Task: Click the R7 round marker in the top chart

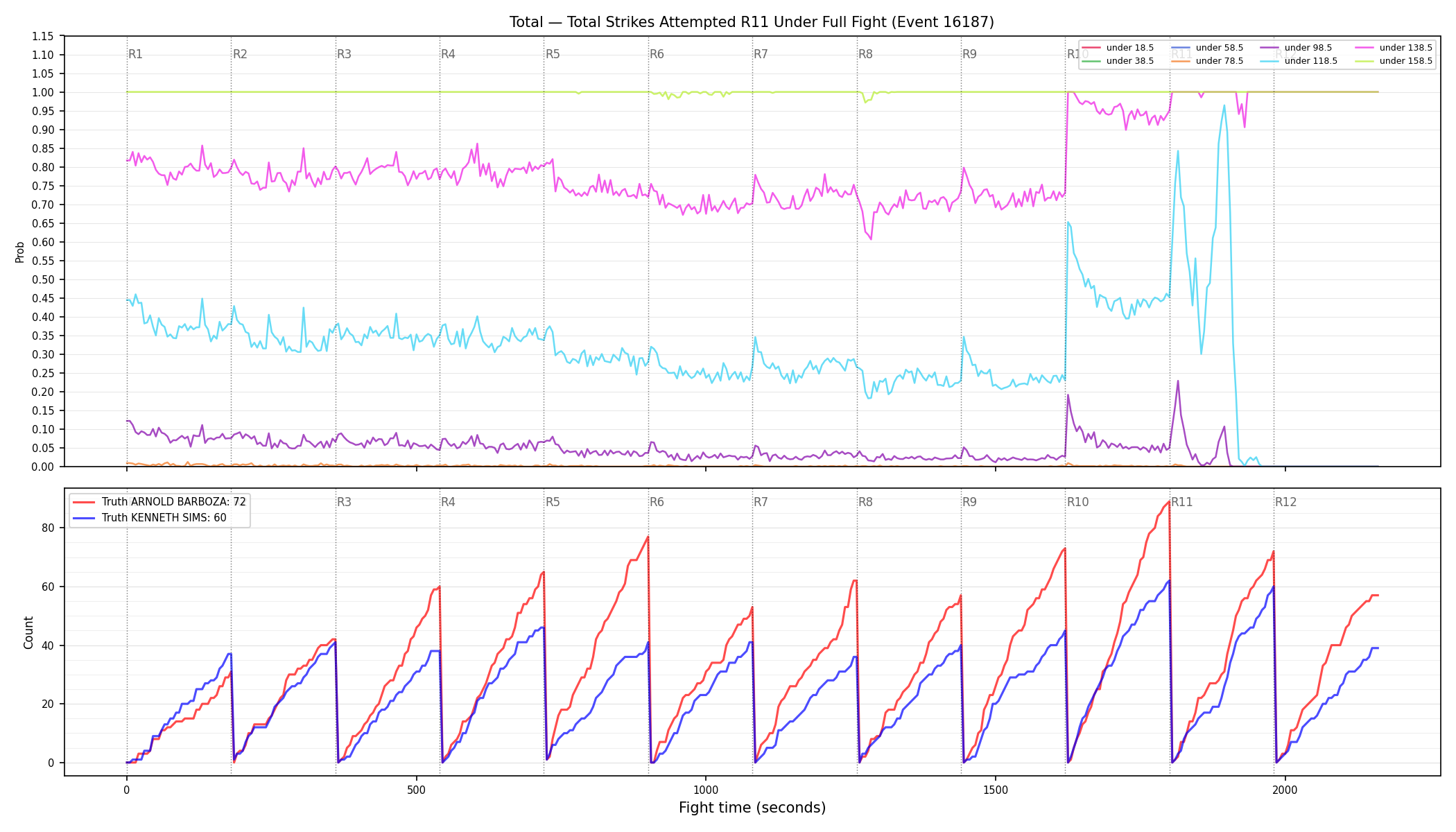Action: pyautogui.click(x=761, y=54)
